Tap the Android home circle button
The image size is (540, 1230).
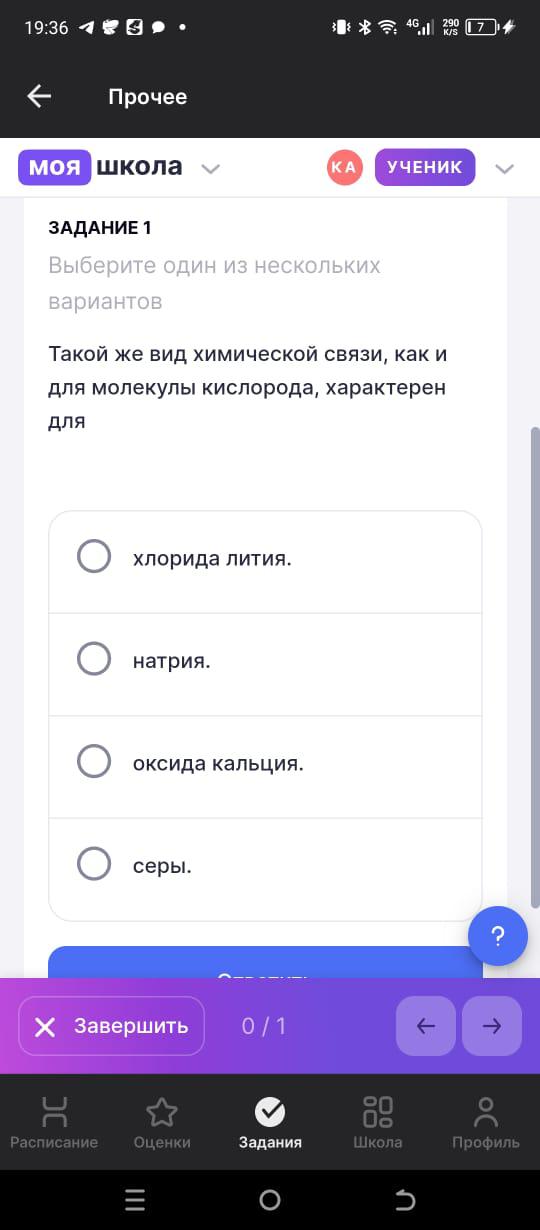270,1200
